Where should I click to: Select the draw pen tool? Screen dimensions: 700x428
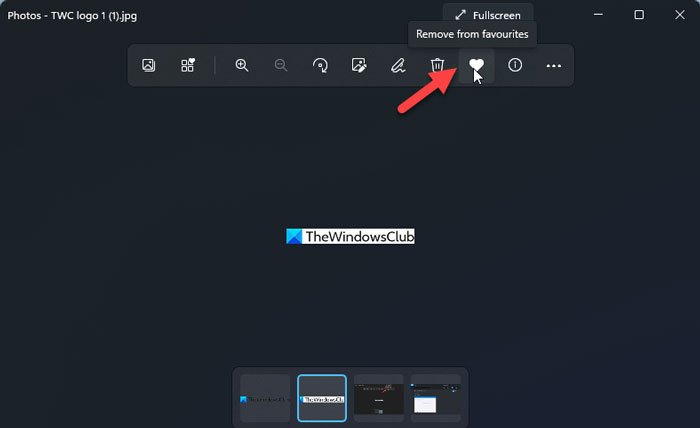398,66
